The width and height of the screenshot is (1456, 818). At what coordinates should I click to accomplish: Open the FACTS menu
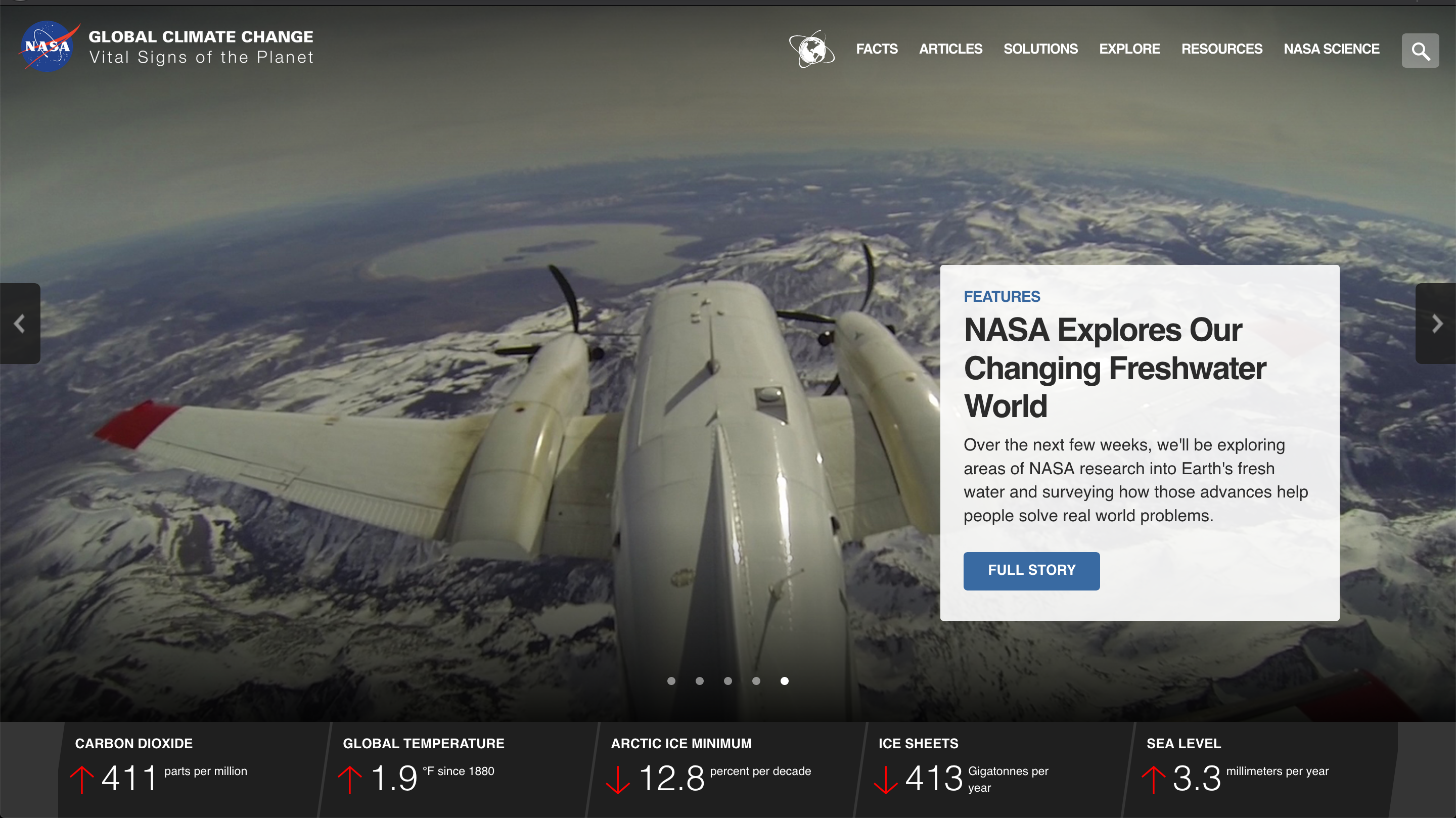(x=877, y=49)
